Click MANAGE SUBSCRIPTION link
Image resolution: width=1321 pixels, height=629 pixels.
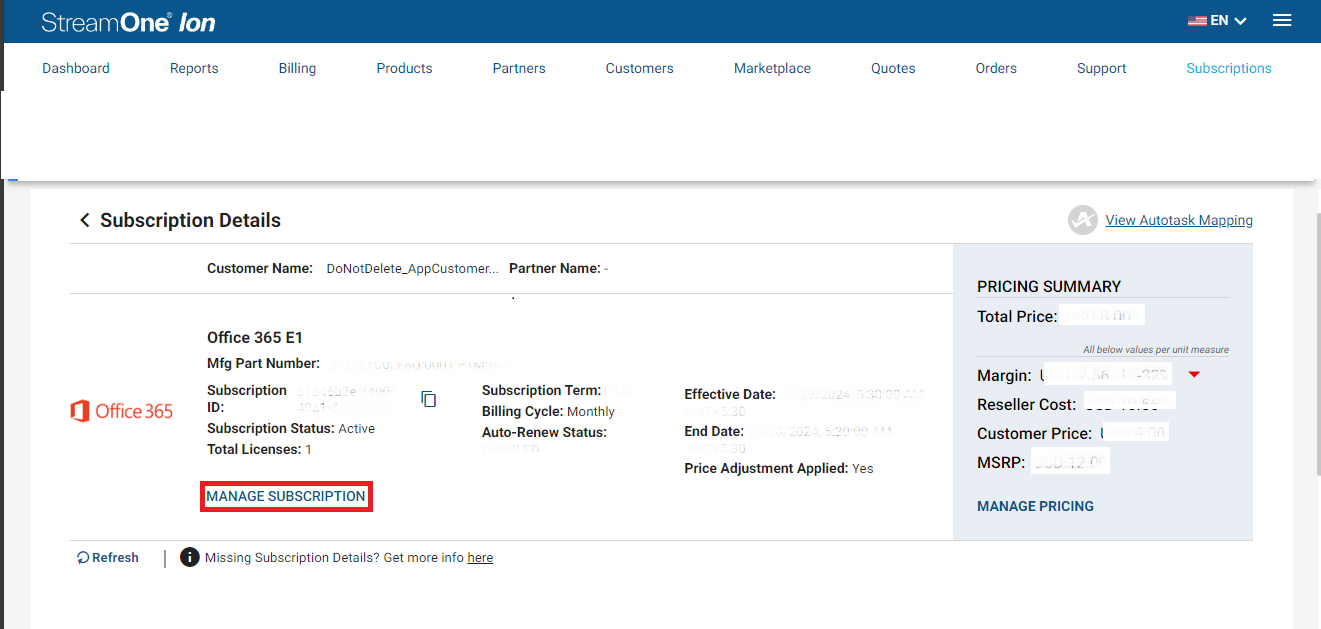286,496
